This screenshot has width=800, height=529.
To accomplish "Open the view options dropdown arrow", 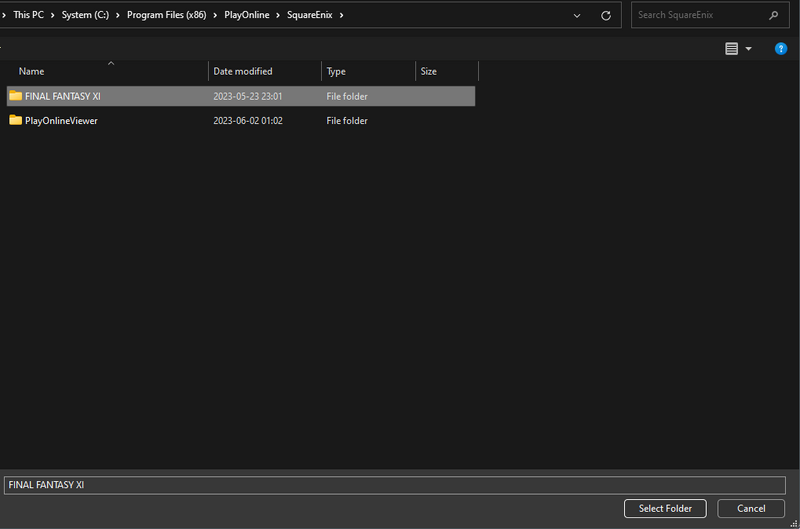I will click(748, 49).
